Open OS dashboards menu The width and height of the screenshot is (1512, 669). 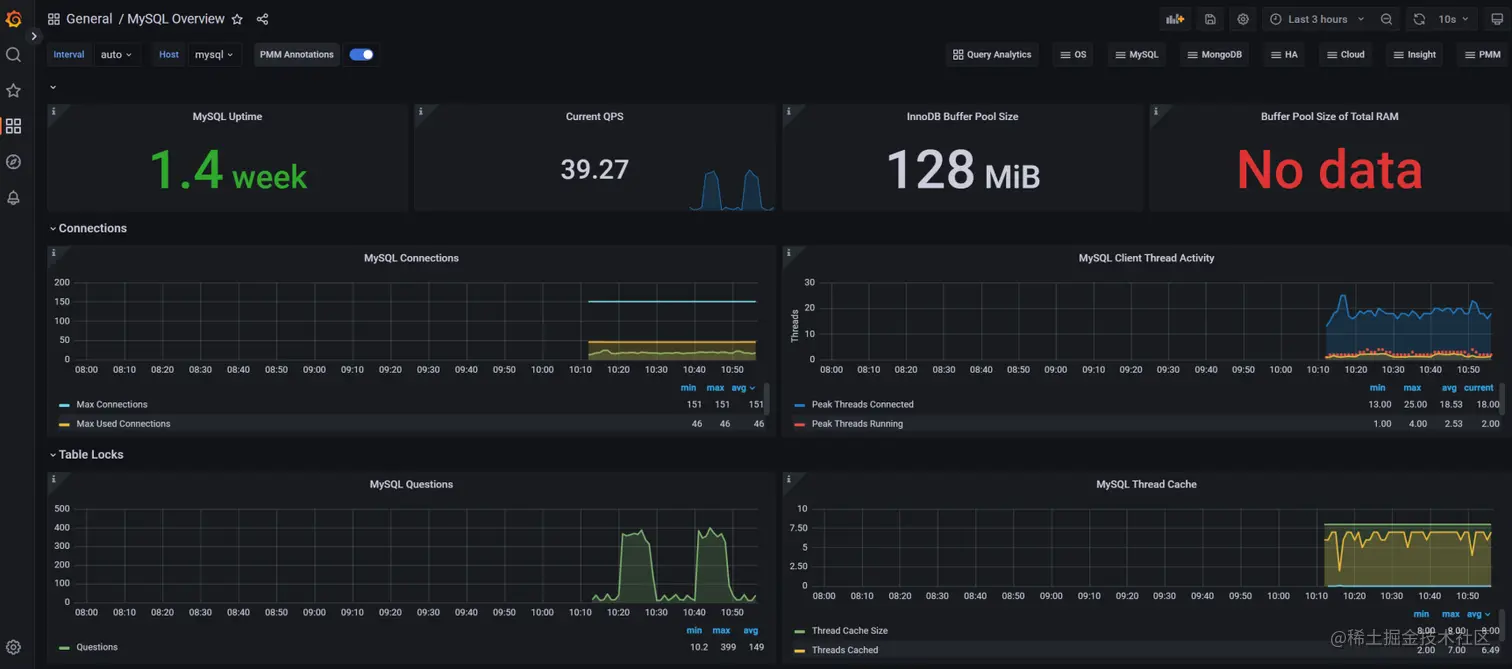[x=1073, y=55]
